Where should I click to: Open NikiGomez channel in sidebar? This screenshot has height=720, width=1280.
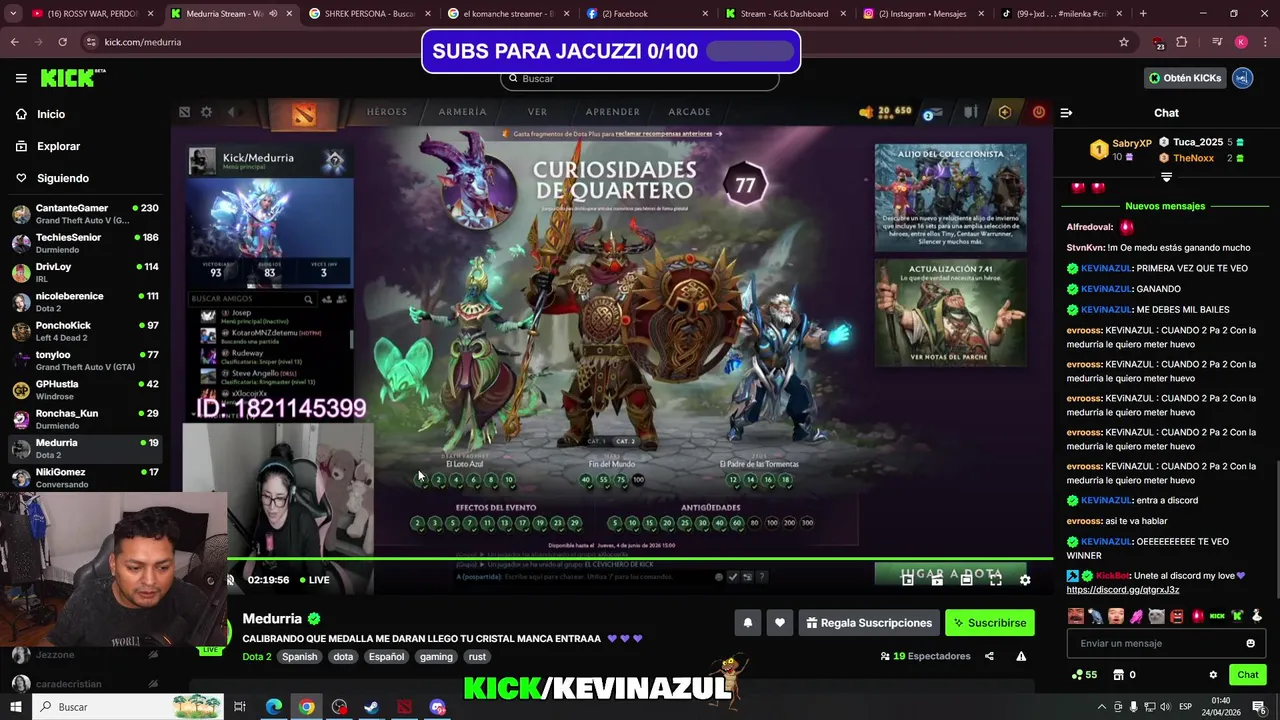click(x=86, y=478)
